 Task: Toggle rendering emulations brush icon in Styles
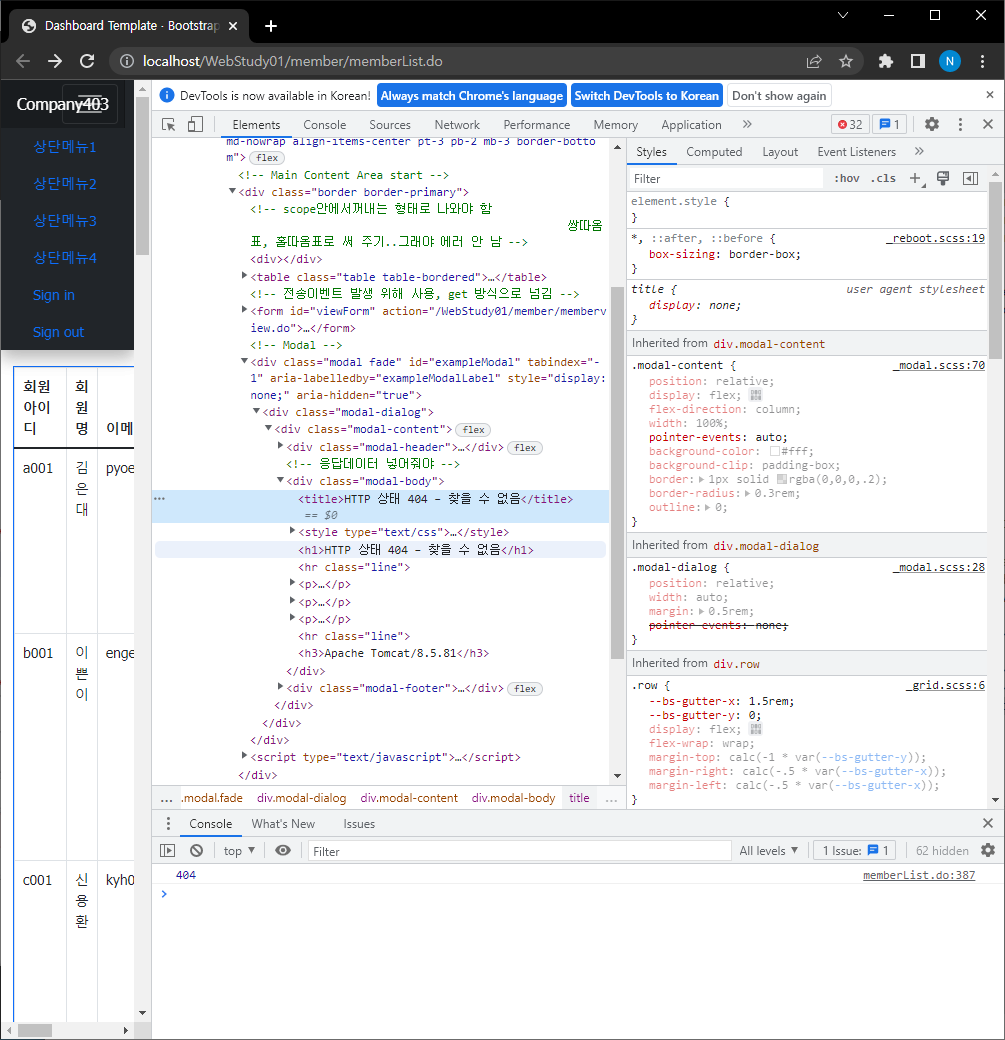[x=943, y=178]
